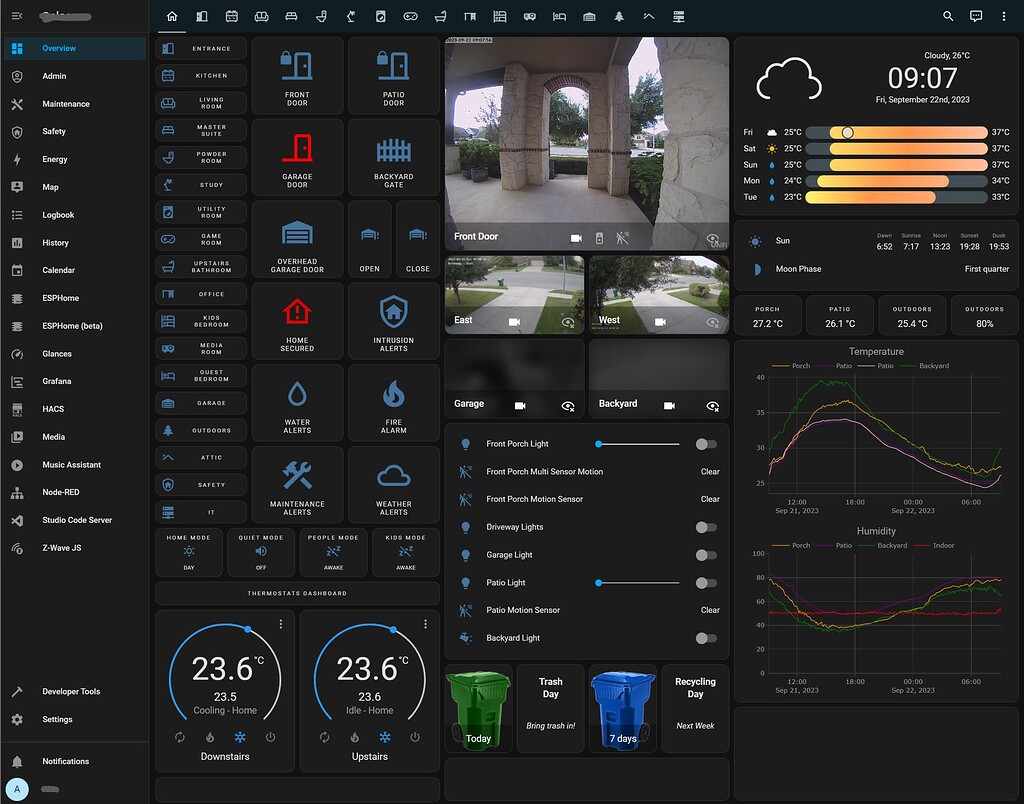The width and height of the screenshot is (1024, 804).
Task: Open the three-dot menu on Upstairs thermostat card
Action: coord(424,623)
